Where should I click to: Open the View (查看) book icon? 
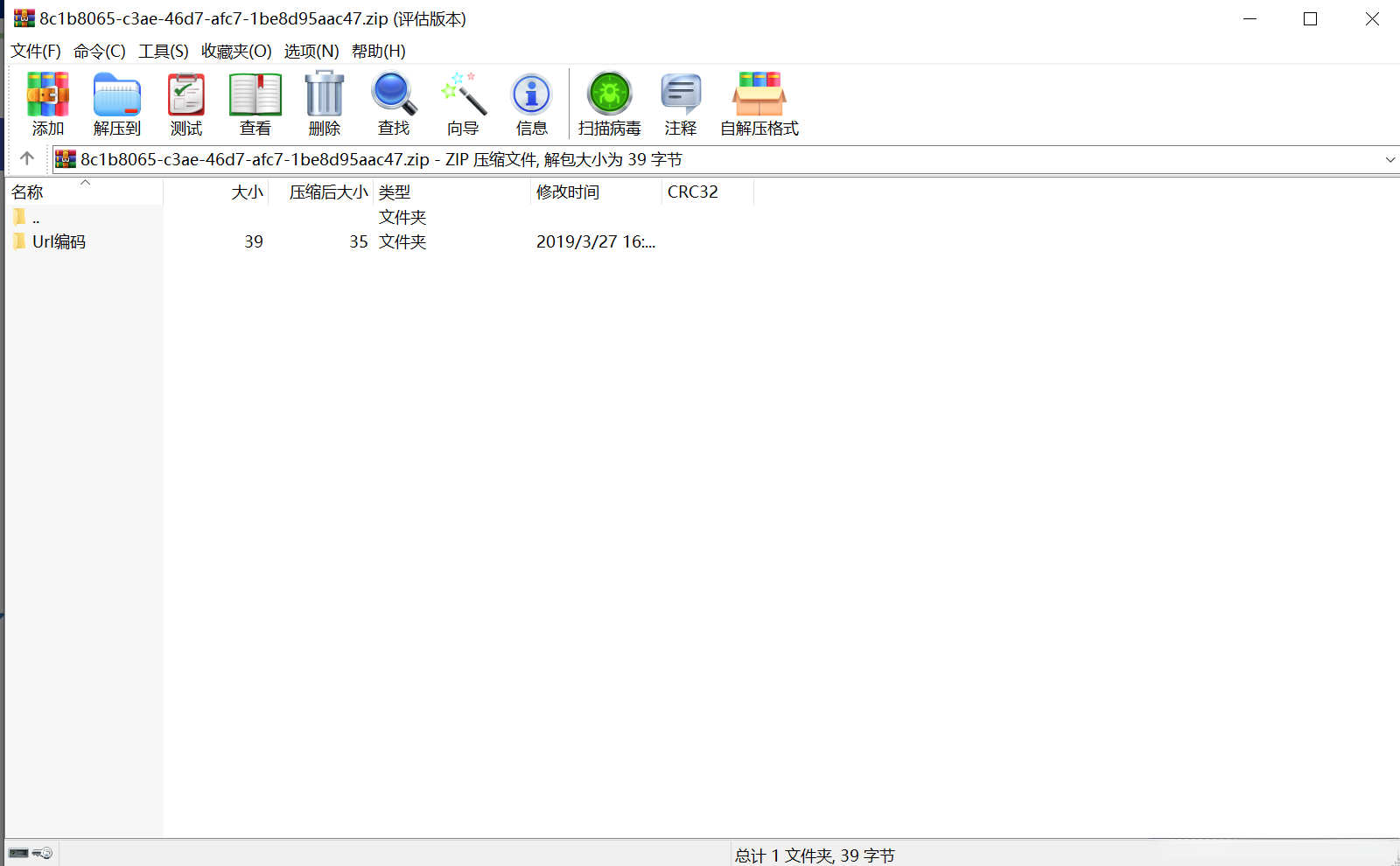click(x=255, y=103)
